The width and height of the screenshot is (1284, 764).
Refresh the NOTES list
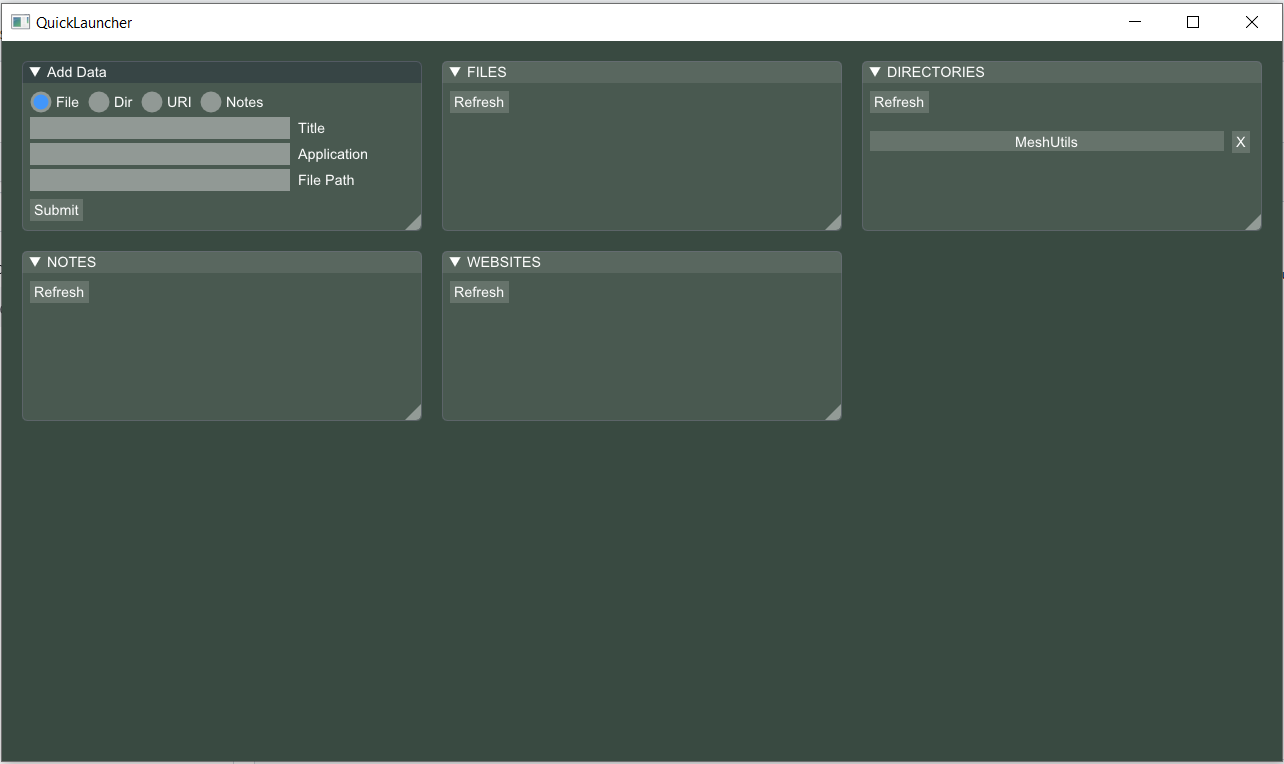coord(58,291)
